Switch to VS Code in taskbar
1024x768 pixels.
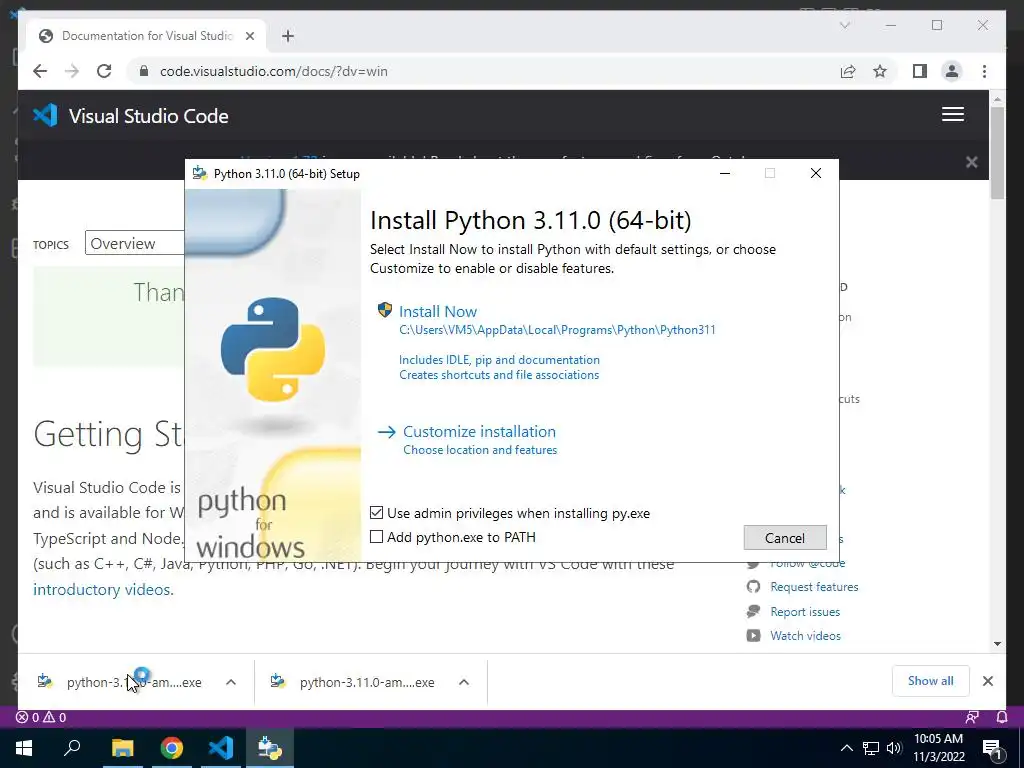[221, 748]
